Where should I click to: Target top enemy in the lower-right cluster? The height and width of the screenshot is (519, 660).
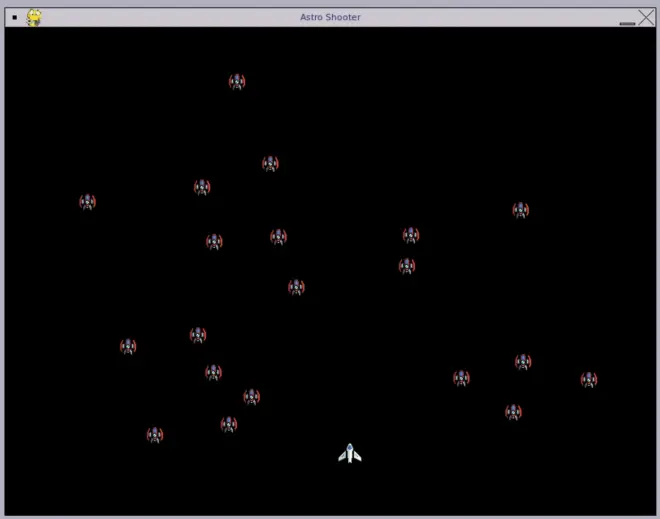click(523, 362)
